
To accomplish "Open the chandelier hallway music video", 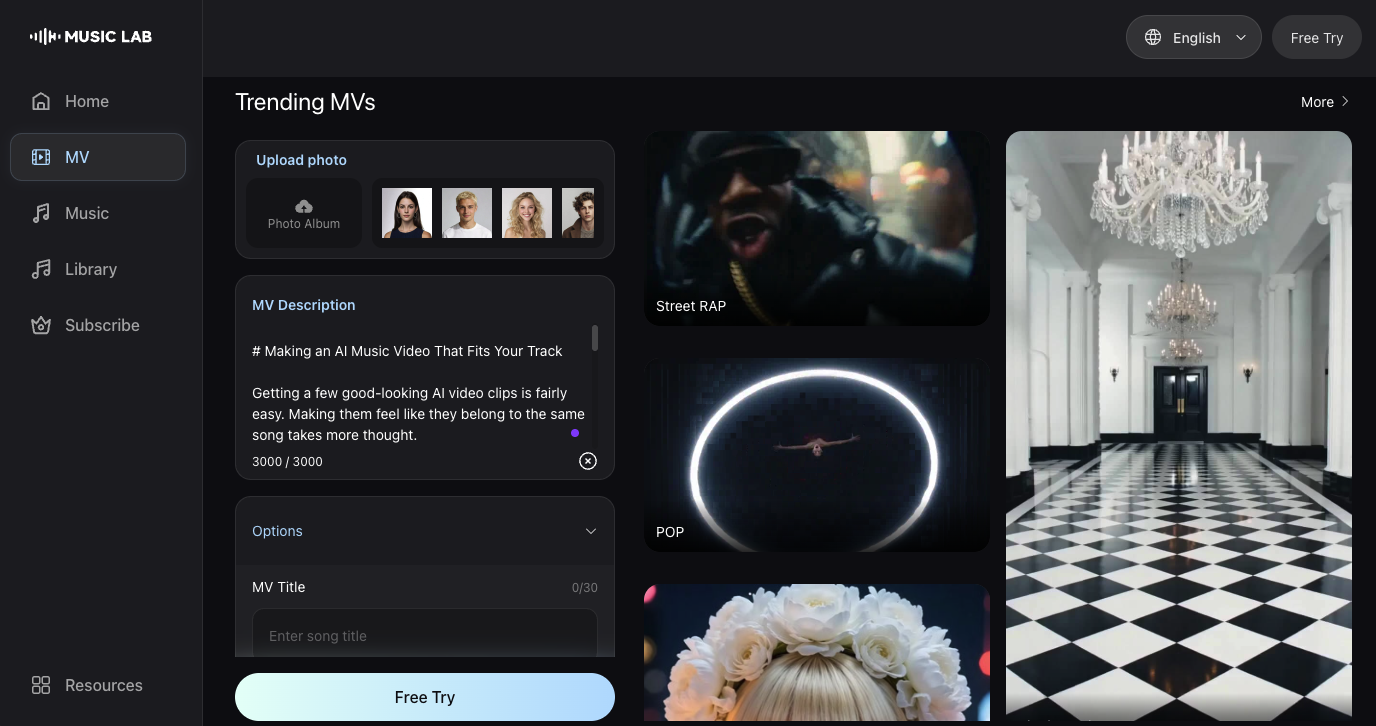I will pos(1179,425).
